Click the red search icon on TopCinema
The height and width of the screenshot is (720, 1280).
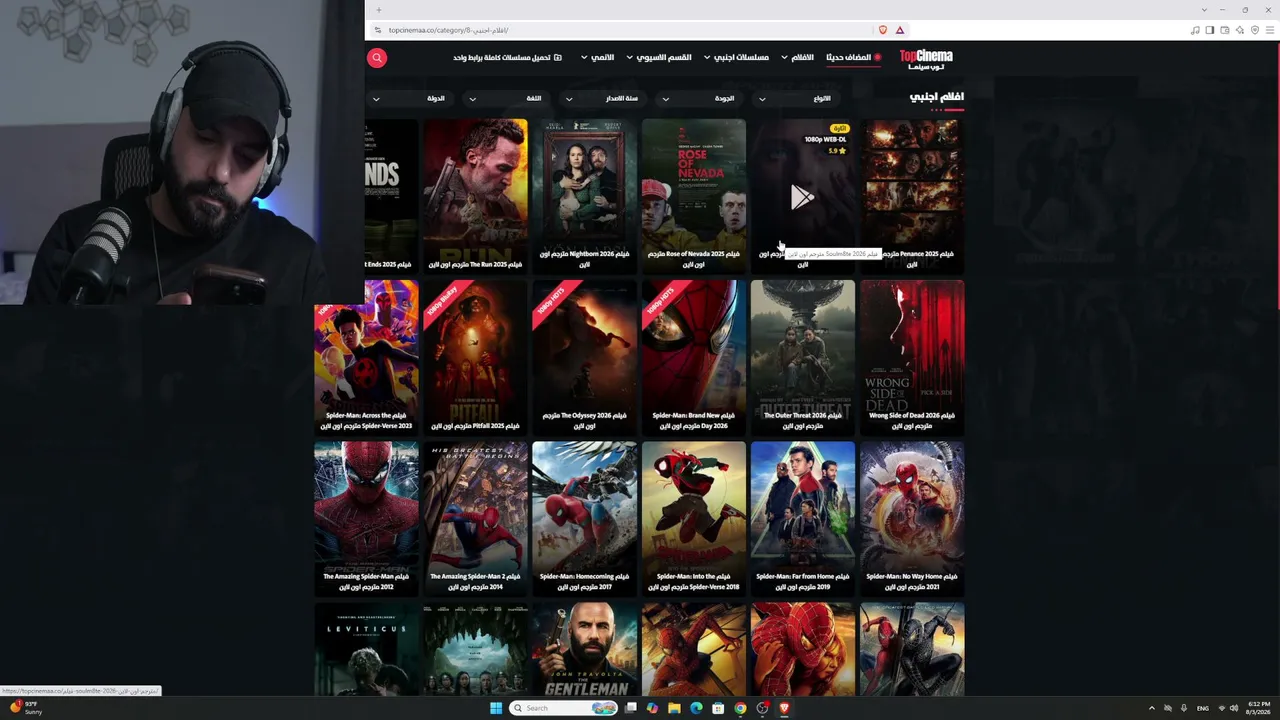377,58
